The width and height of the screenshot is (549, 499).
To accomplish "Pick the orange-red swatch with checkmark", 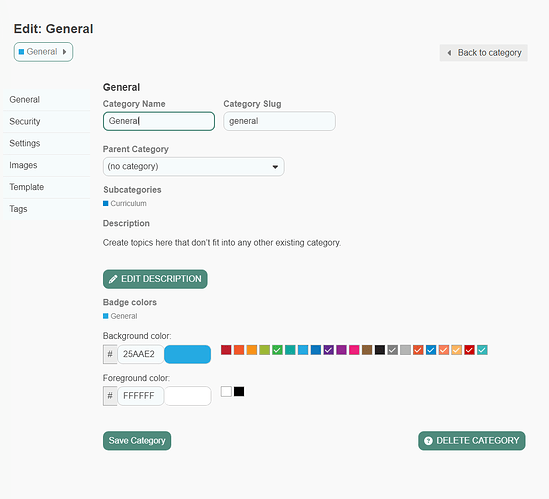I will point(418,350).
